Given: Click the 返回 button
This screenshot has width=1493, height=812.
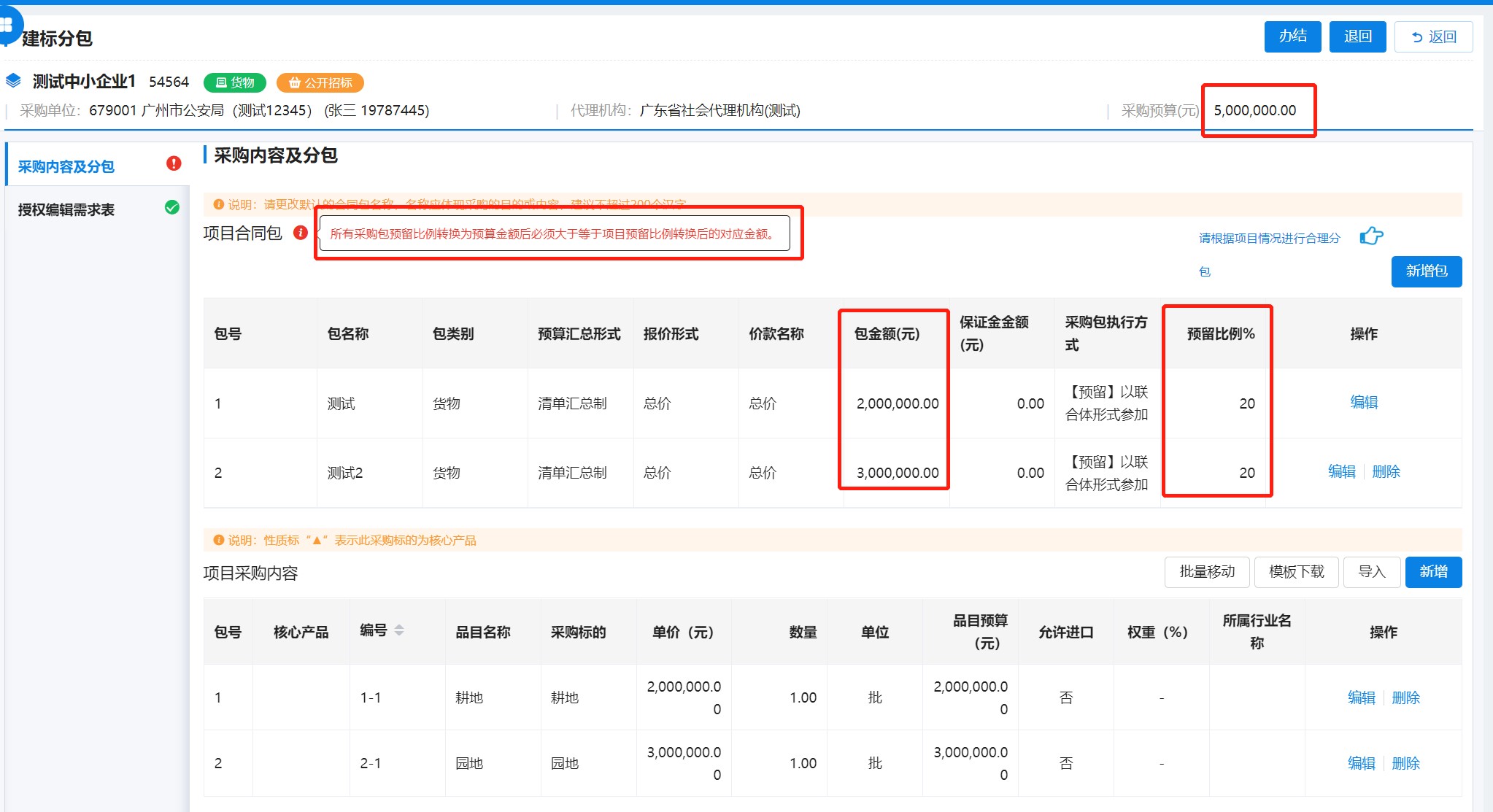Looking at the screenshot, I should point(1433,36).
